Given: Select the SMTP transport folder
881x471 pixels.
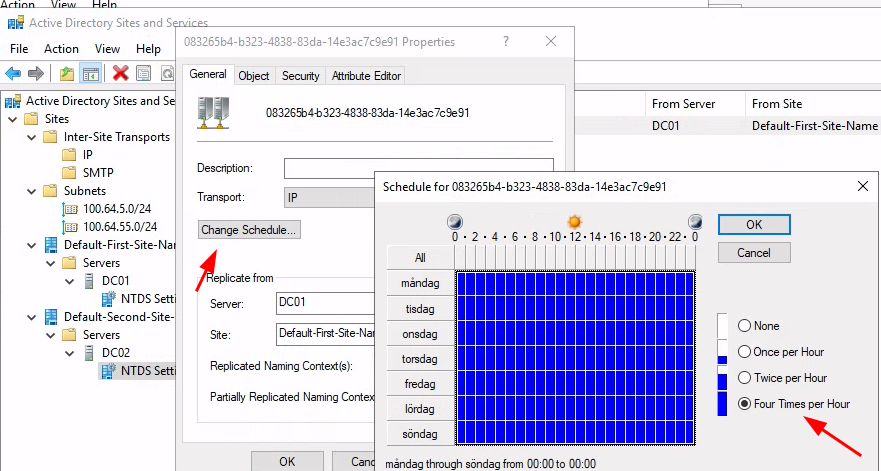Looking at the screenshot, I should coord(98,173).
